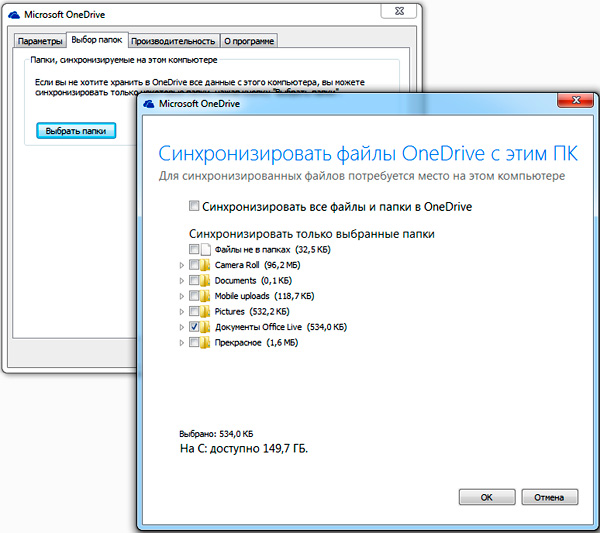Check the Camera Roll folder checkbox
Viewport: 600px width, 533px height.
point(193,265)
